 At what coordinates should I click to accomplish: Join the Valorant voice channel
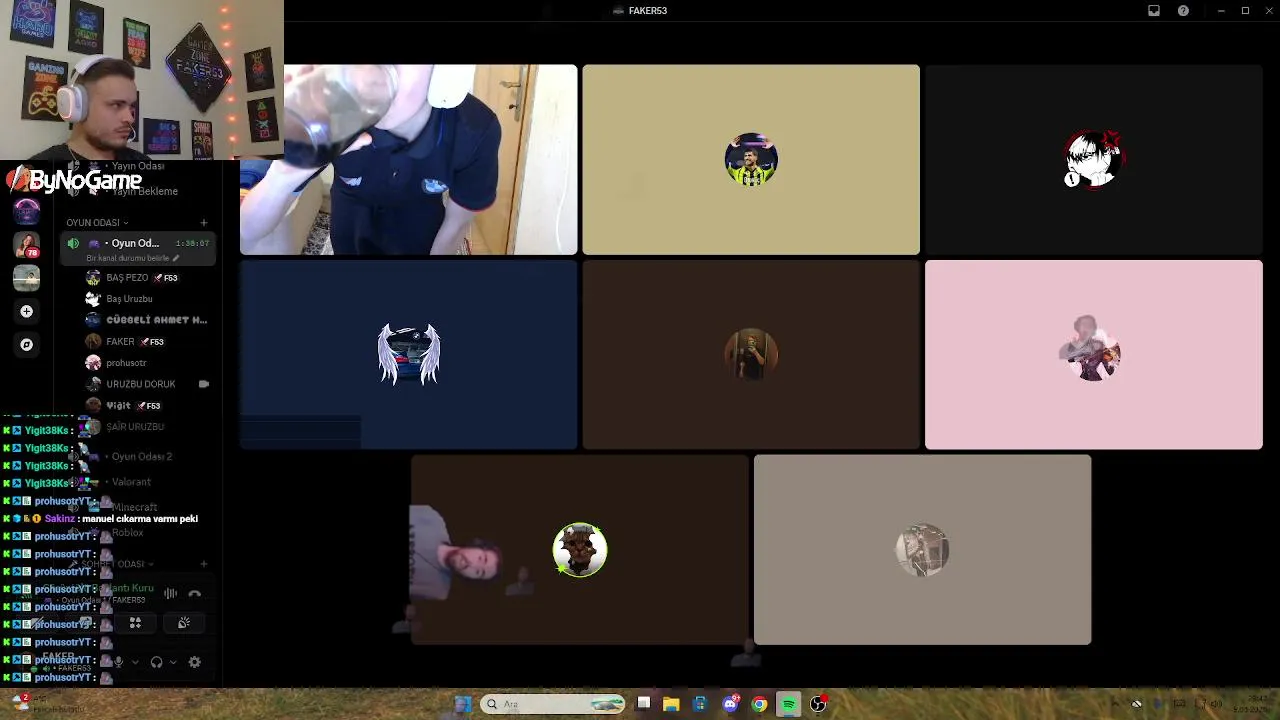(138, 482)
